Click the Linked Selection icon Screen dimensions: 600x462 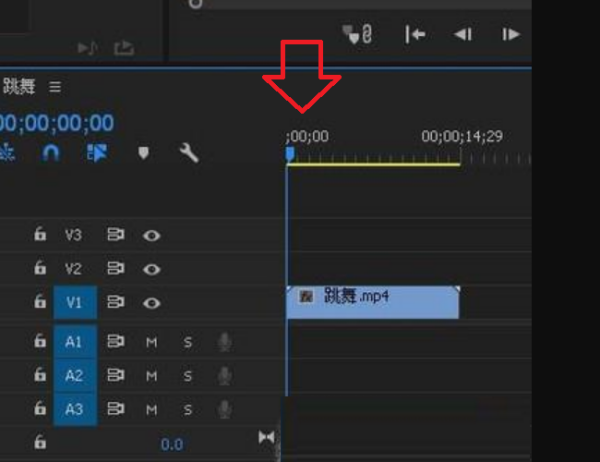[98, 153]
